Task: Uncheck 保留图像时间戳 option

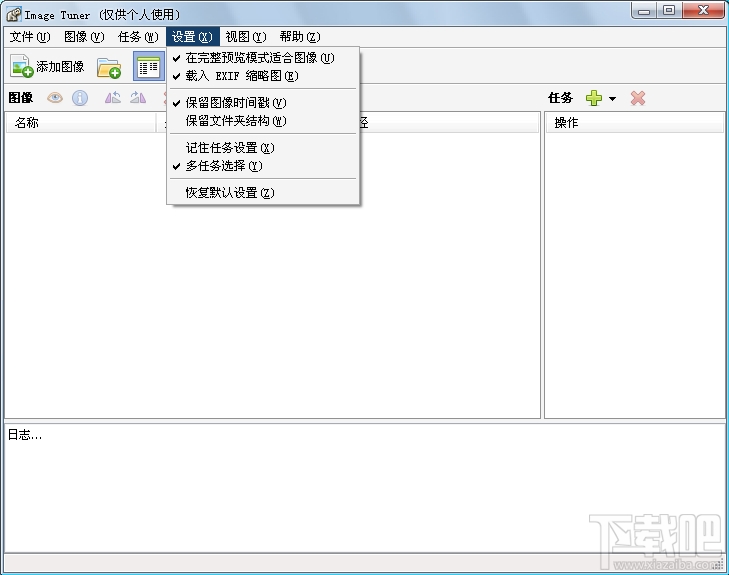Action: [263, 103]
